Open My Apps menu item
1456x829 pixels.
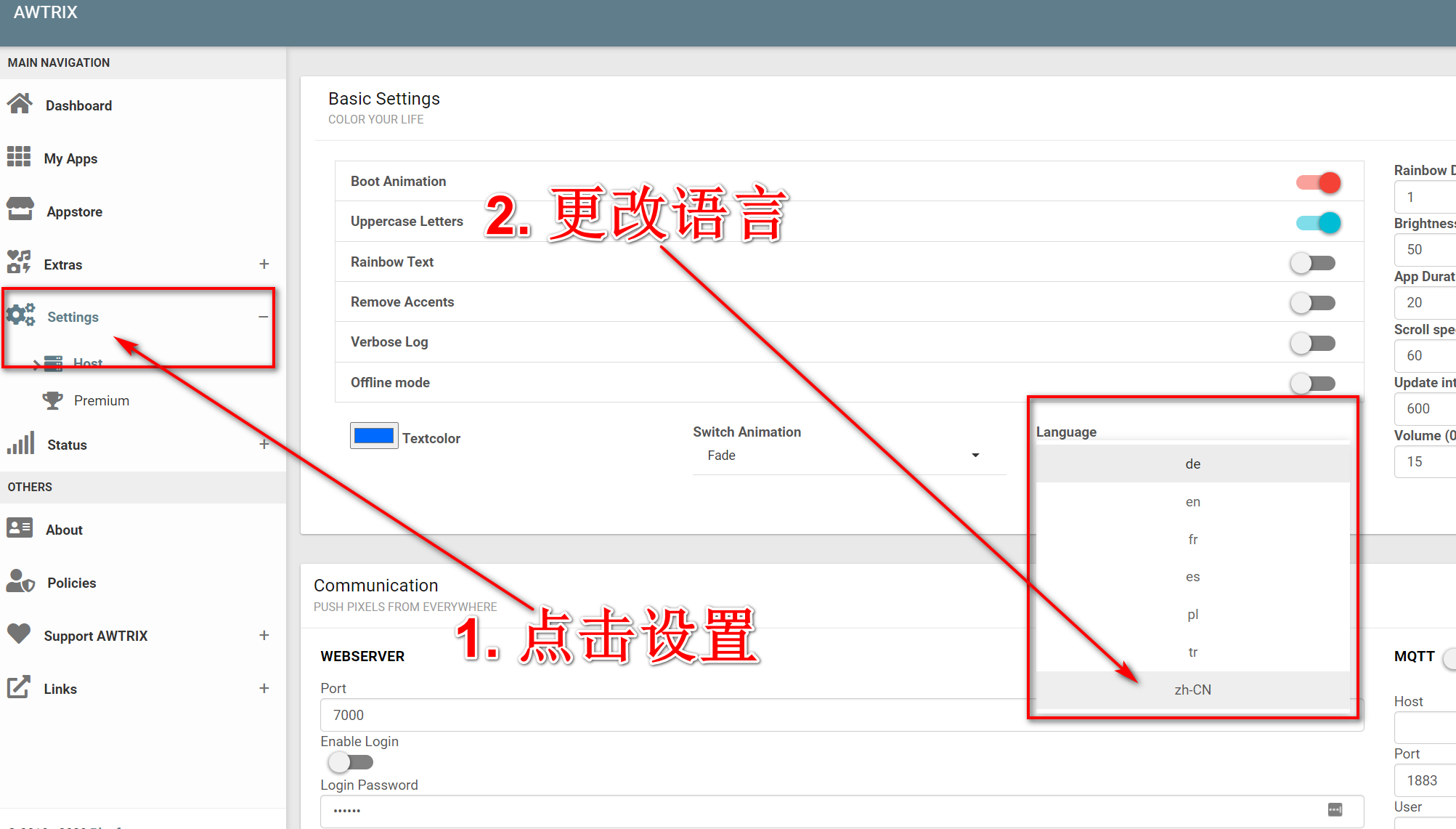[70, 158]
